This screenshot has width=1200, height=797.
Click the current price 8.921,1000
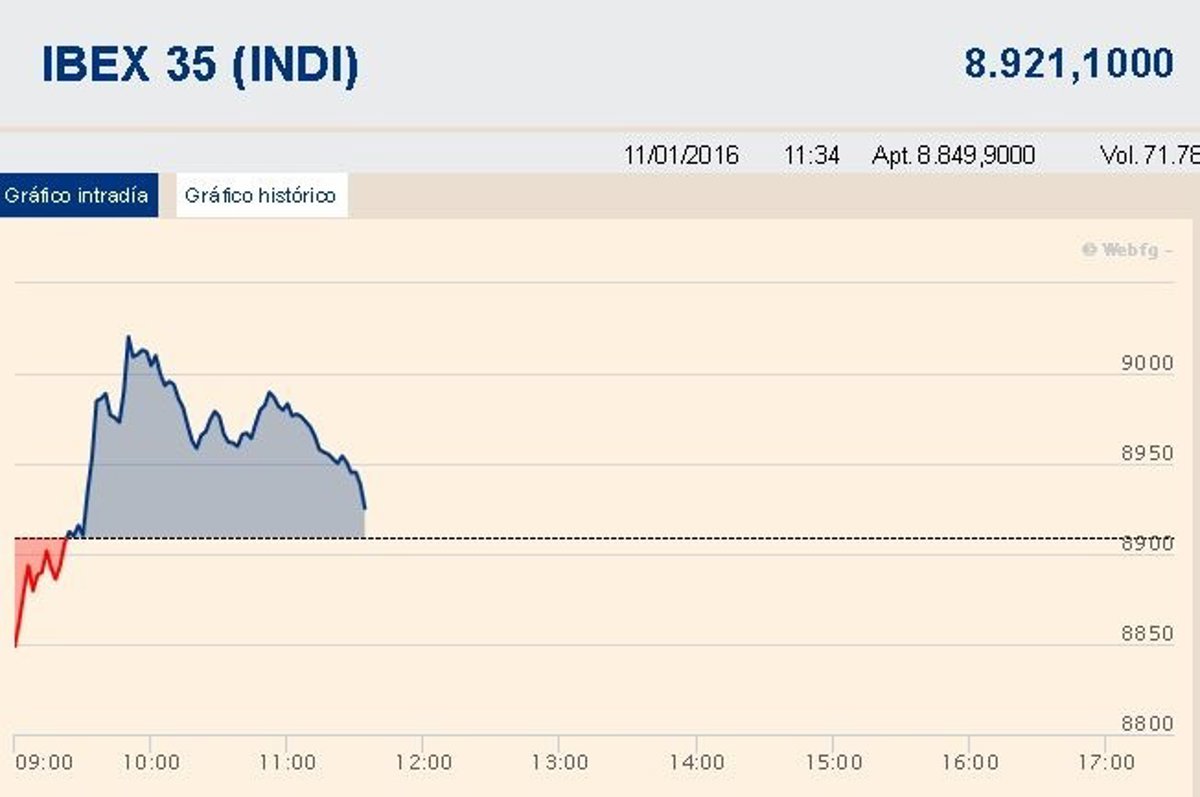coord(1068,64)
